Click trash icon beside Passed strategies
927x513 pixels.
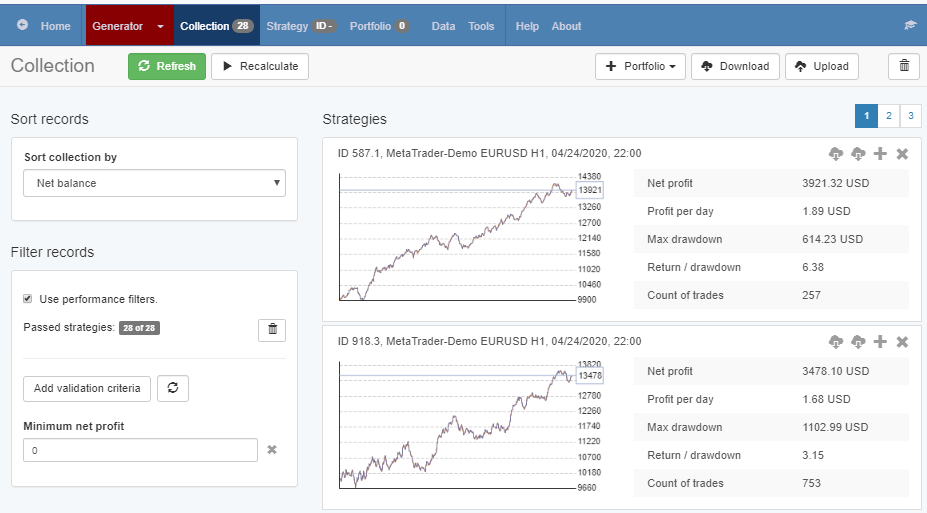coord(271,329)
